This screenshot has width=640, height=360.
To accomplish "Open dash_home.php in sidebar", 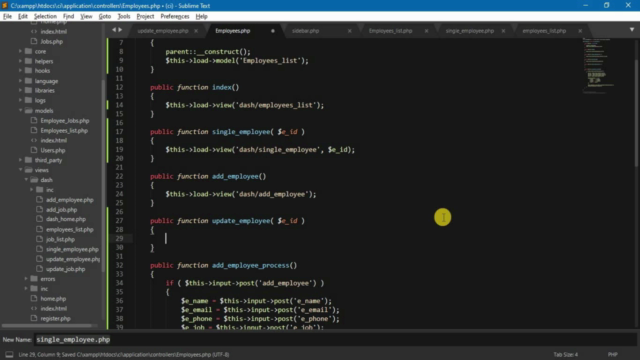I will (66, 220).
